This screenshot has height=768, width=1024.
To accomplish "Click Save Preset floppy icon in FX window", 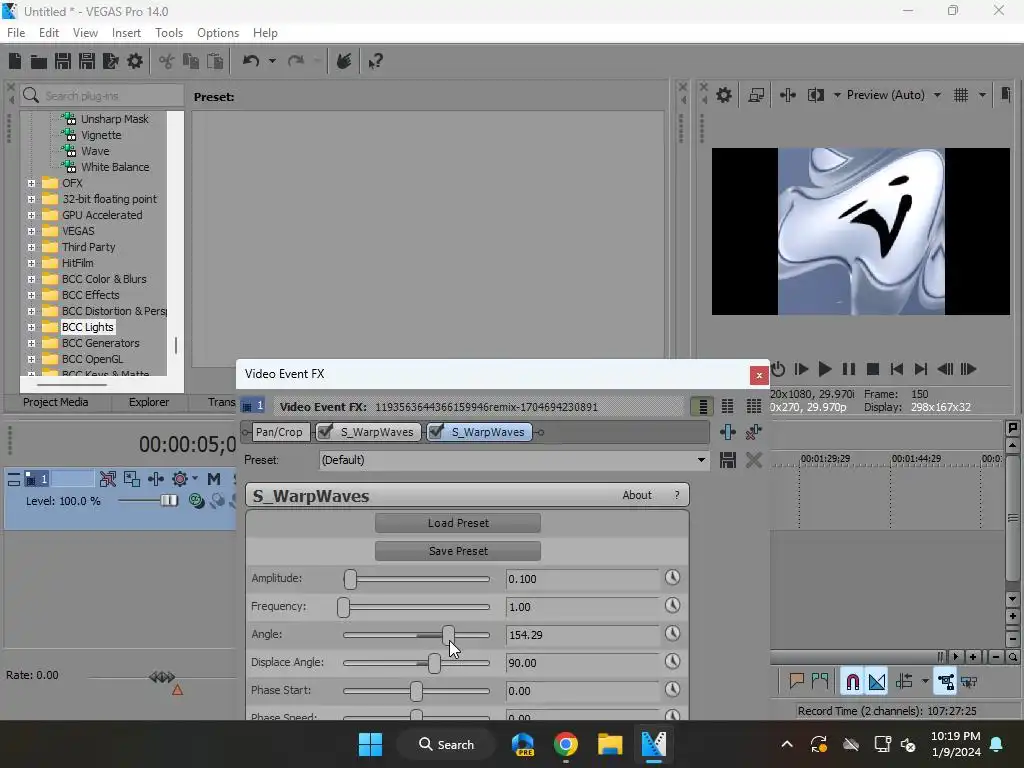I will (728, 460).
